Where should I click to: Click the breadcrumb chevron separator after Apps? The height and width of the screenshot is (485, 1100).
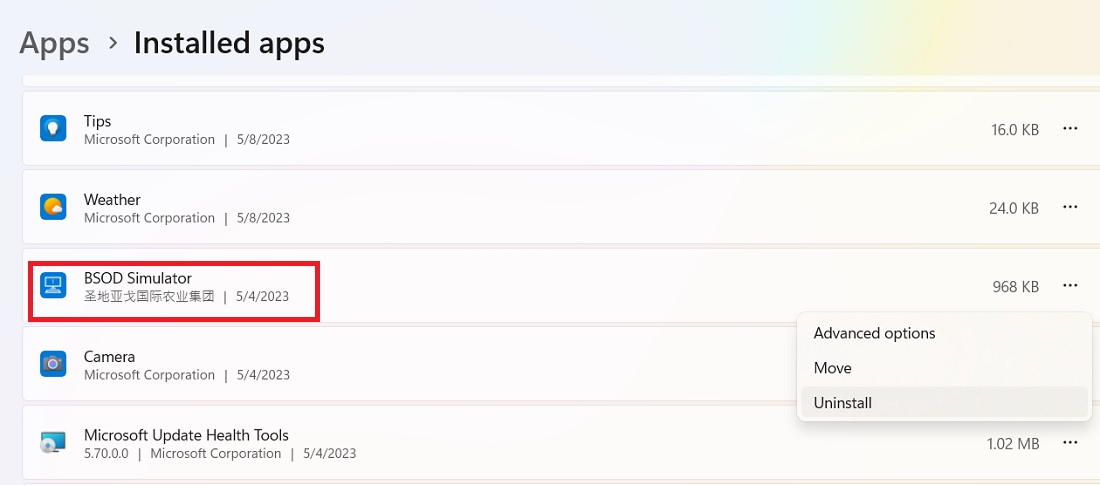click(113, 44)
